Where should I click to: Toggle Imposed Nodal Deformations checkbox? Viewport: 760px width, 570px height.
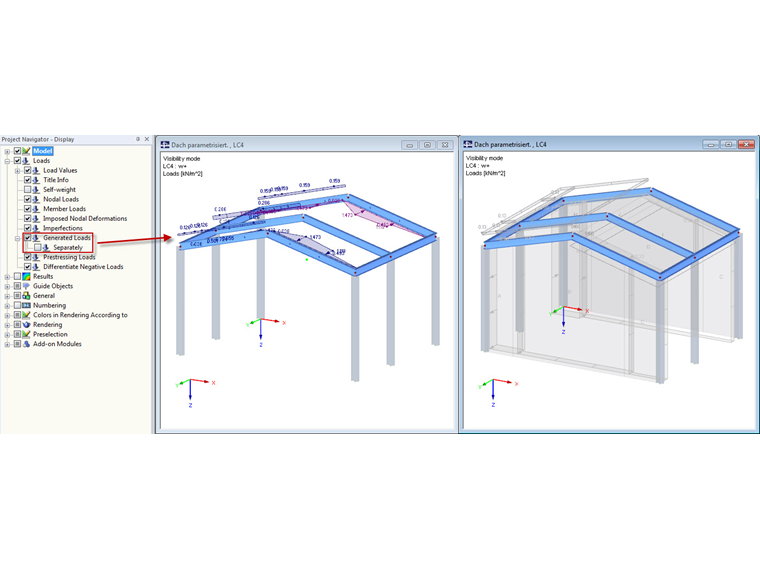coord(28,219)
